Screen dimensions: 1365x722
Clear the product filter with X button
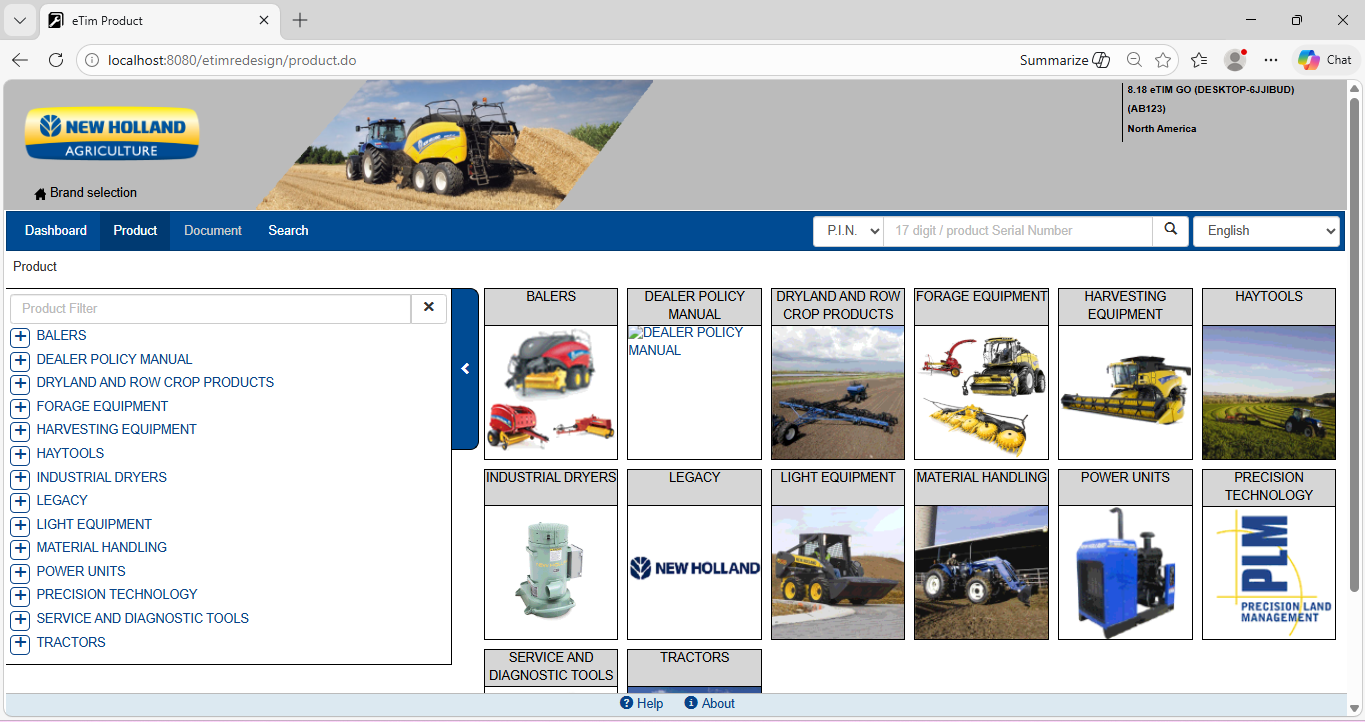click(x=429, y=308)
